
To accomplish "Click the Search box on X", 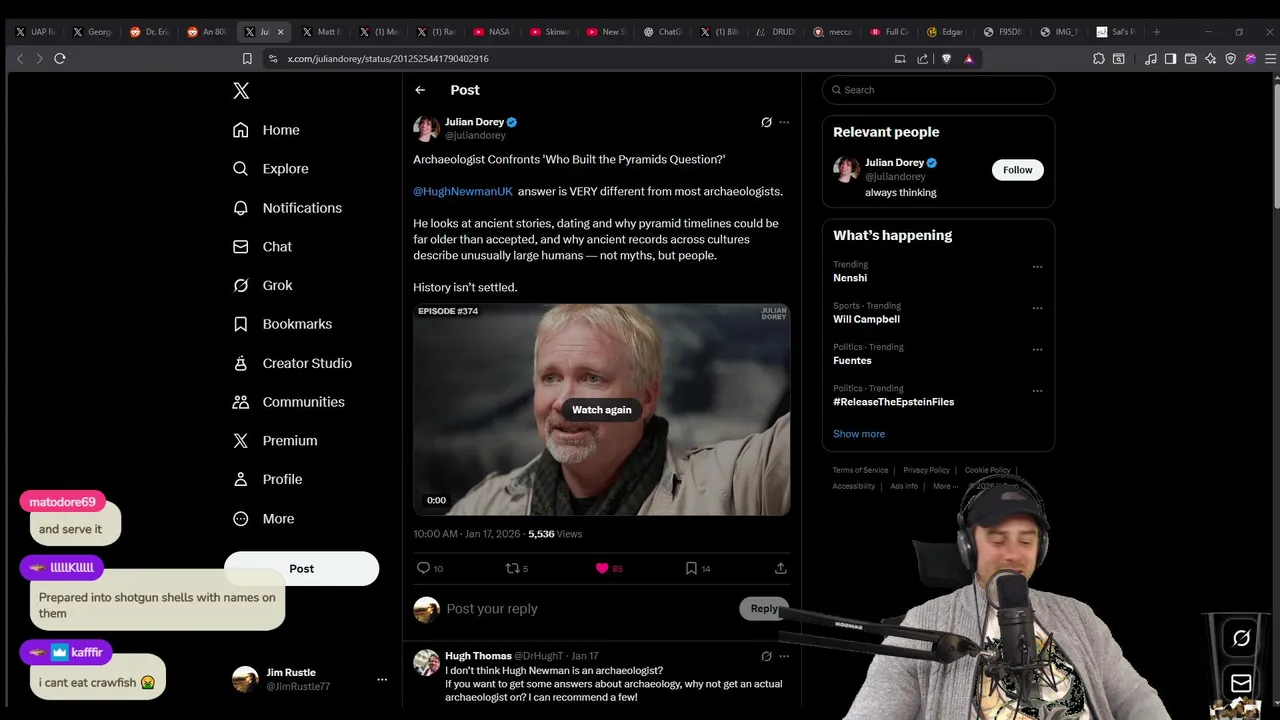I will tap(938, 90).
